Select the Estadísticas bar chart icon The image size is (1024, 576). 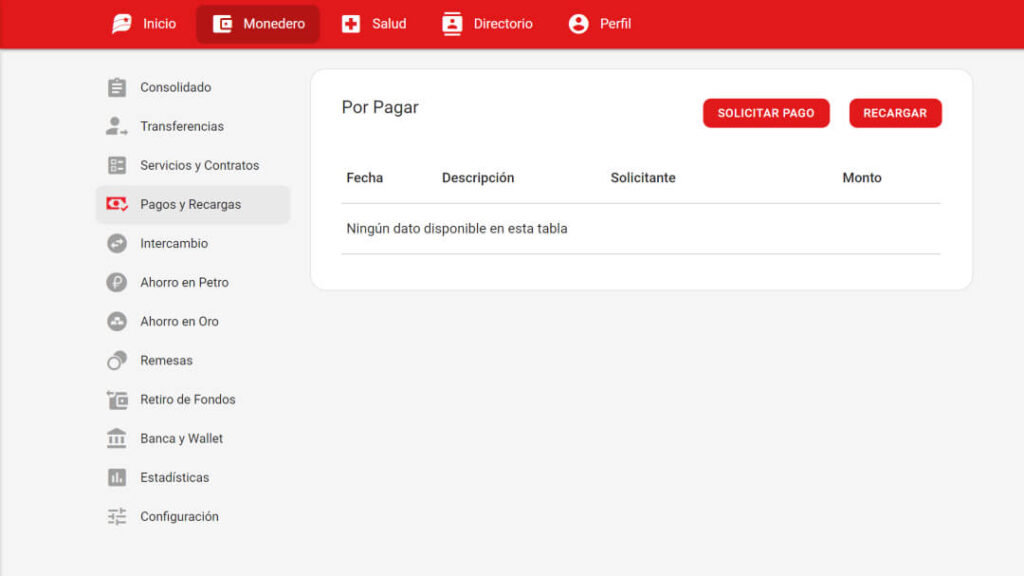point(116,477)
